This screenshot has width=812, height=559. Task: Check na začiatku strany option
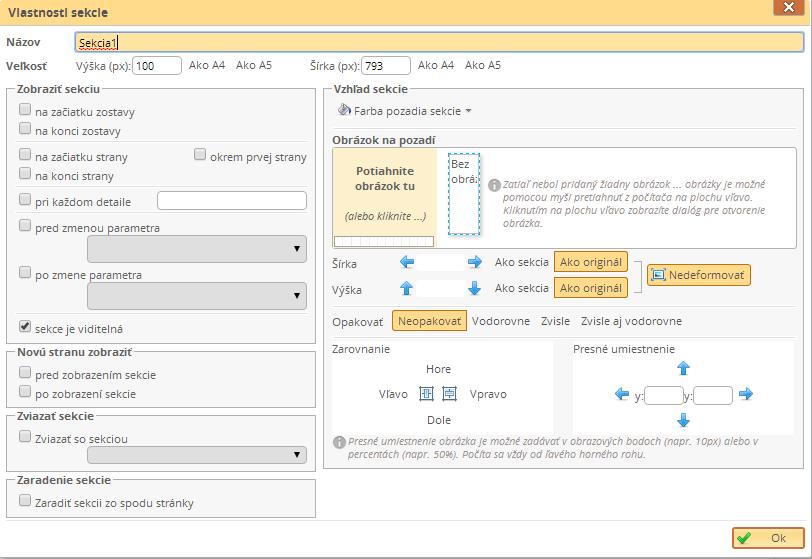(x=25, y=154)
